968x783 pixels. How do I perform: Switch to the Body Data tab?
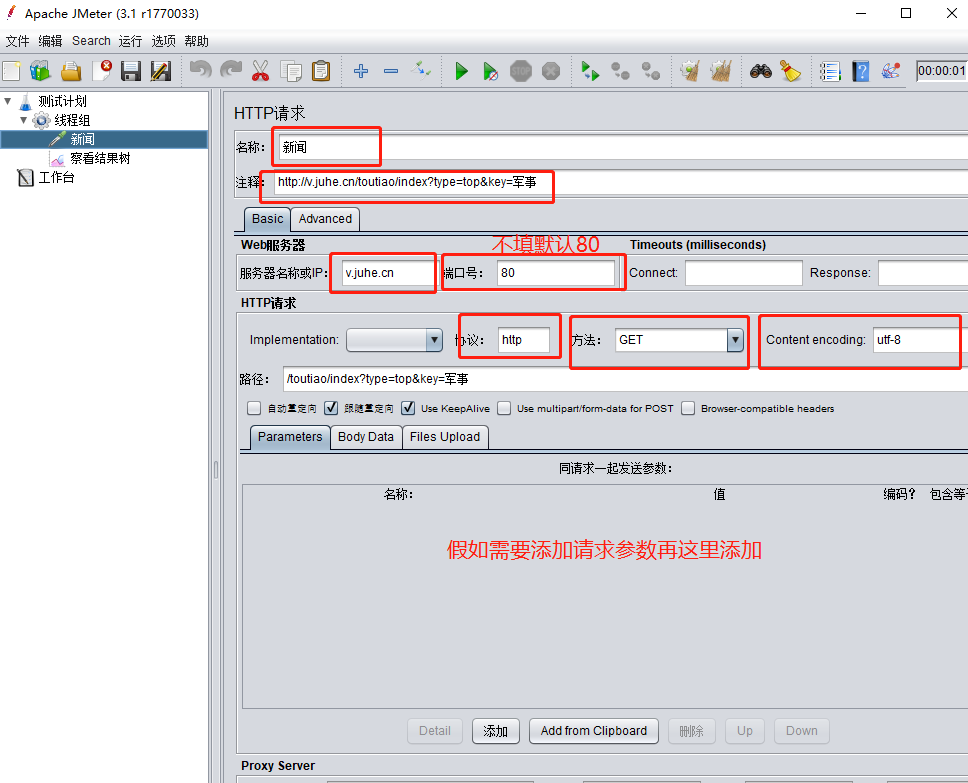coord(366,437)
